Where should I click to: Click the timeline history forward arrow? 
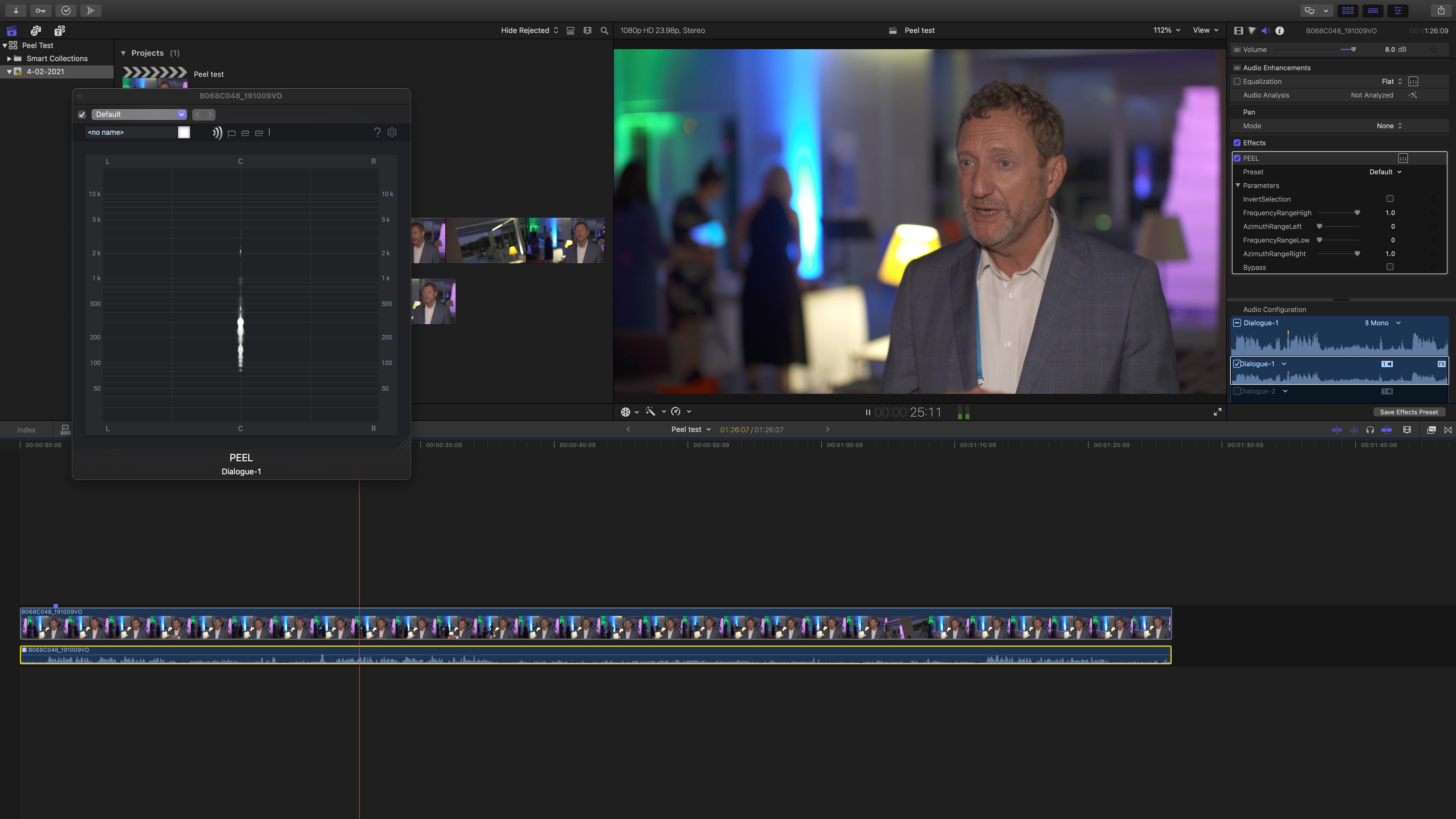coord(828,430)
